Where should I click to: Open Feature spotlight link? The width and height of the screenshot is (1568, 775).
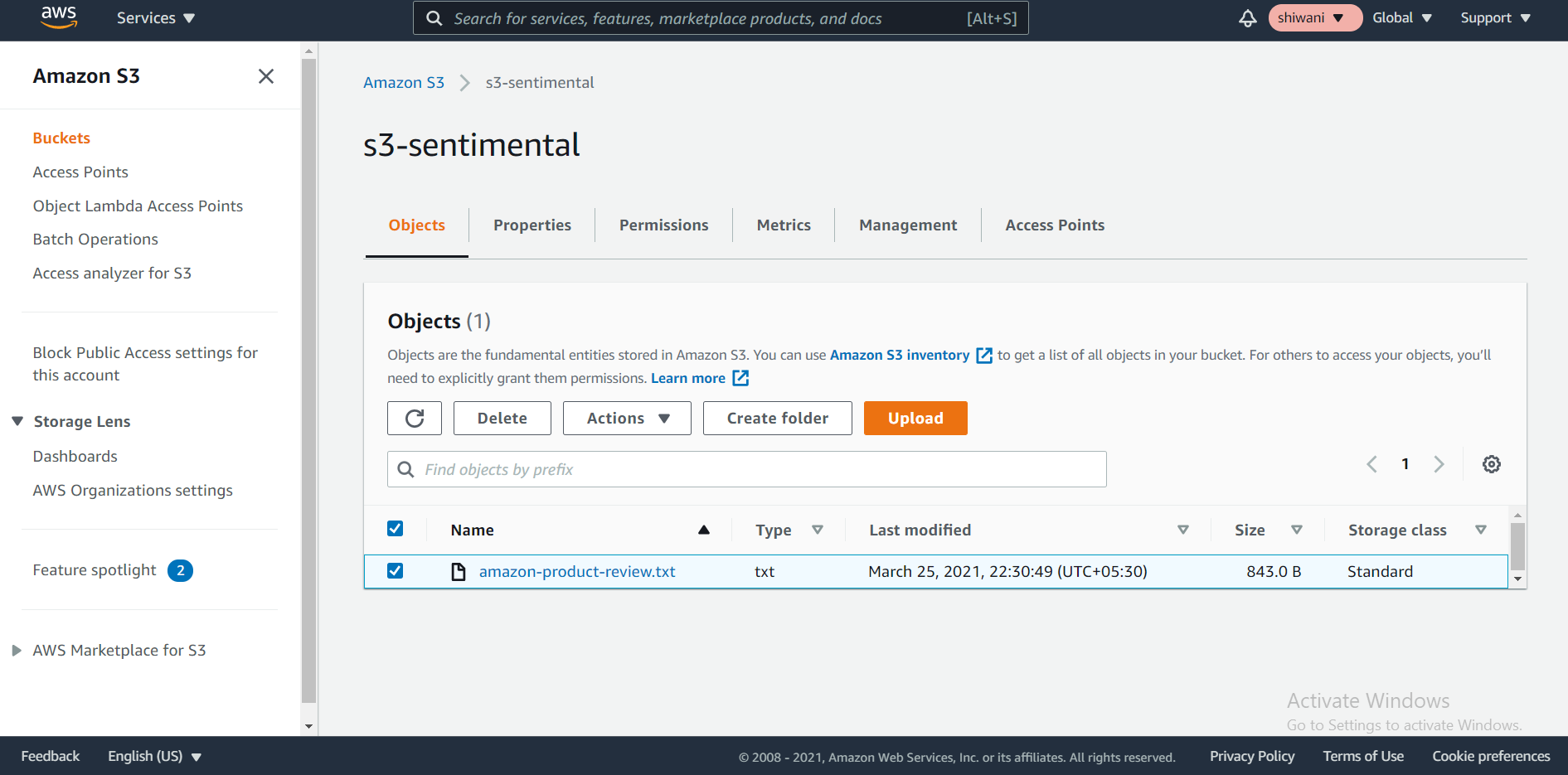[x=95, y=570]
